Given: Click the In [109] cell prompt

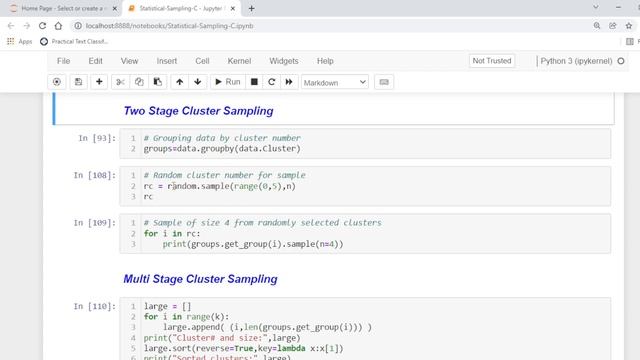Looking at the screenshot, I should pos(95,222).
